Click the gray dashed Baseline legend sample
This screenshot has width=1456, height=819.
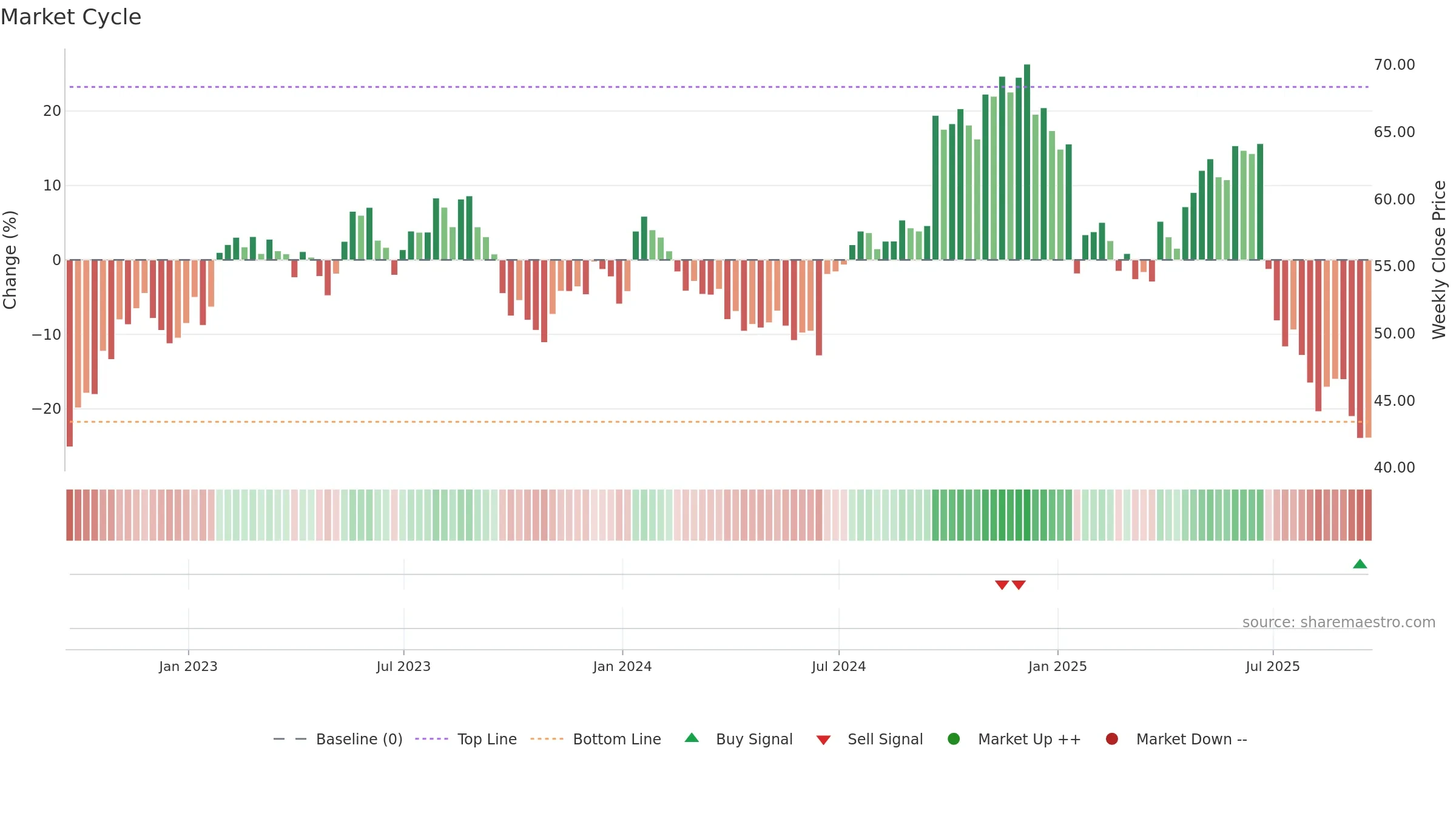(x=290, y=739)
